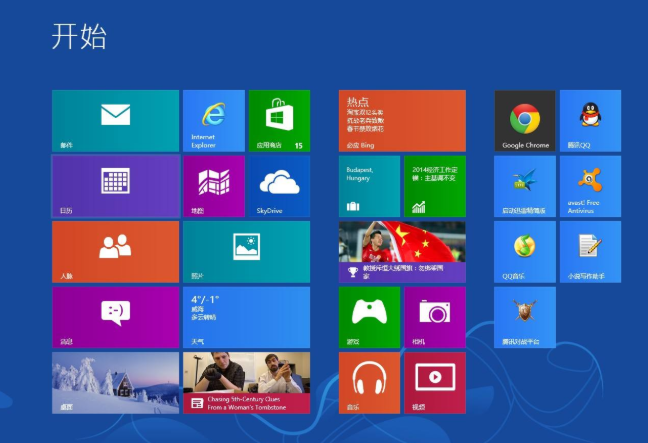Open news tile about Woman's Tombstone
This screenshot has width=648, height=443.
246,383
